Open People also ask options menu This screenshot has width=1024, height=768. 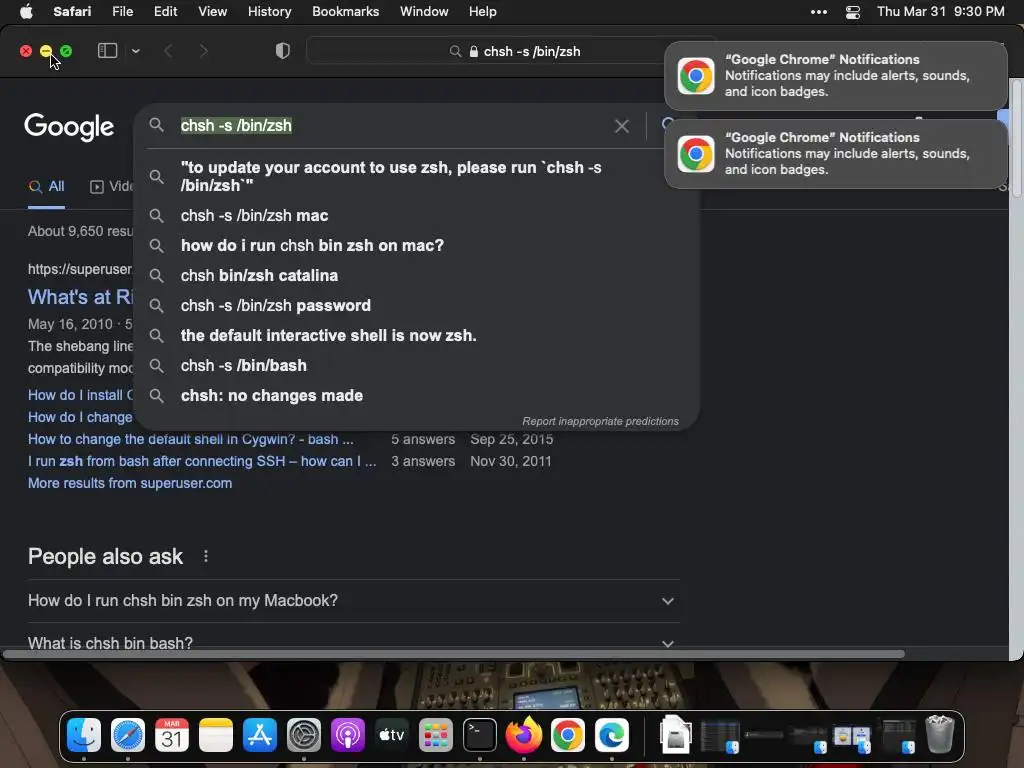pyautogui.click(x=206, y=556)
